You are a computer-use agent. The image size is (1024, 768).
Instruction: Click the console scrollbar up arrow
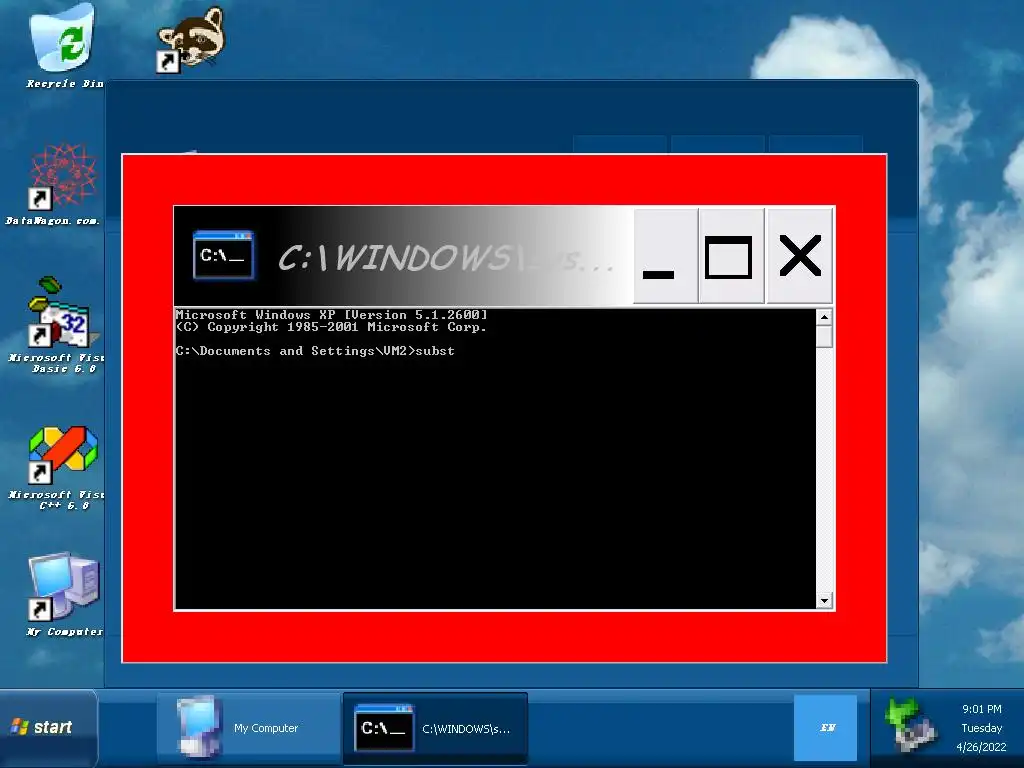pyautogui.click(x=824, y=317)
